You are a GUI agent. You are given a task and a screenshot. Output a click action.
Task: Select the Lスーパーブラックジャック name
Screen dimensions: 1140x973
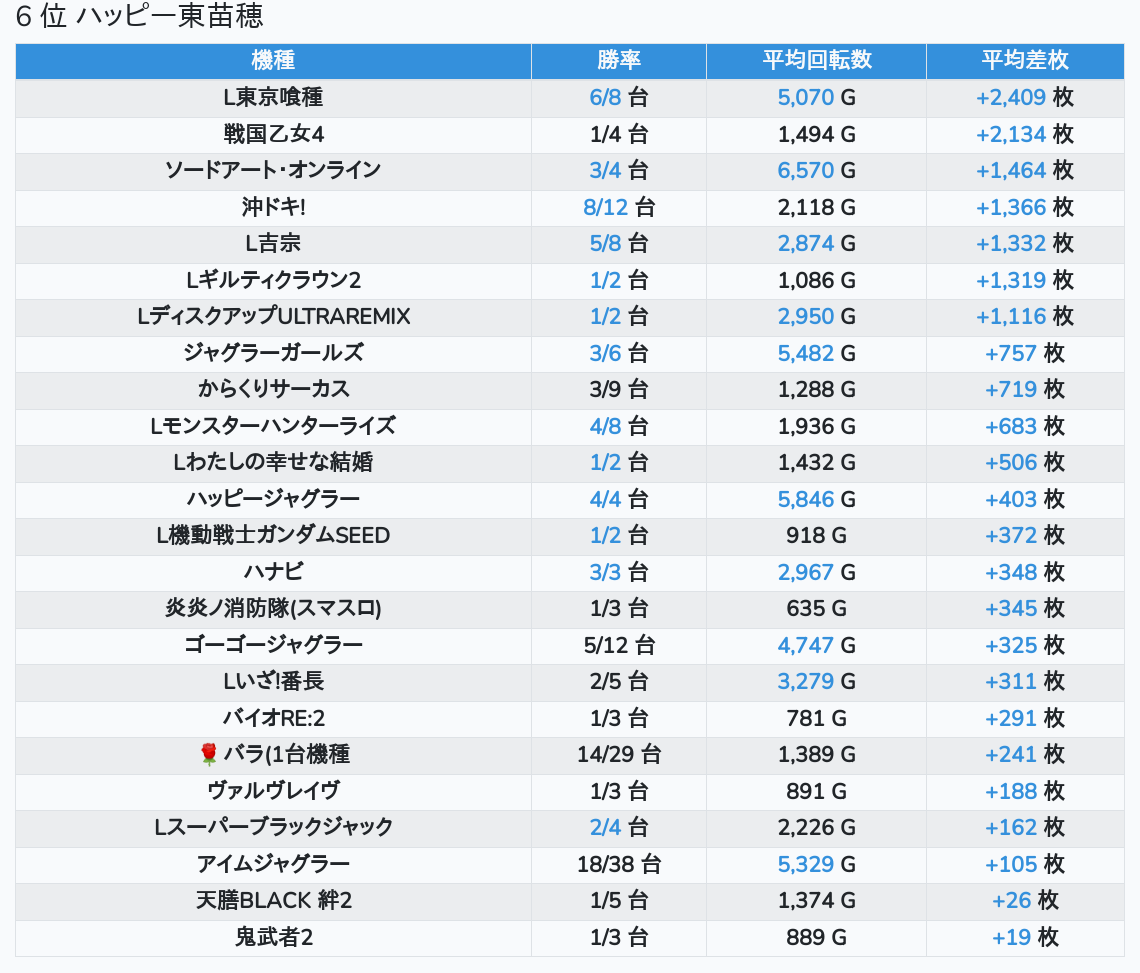(273, 828)
